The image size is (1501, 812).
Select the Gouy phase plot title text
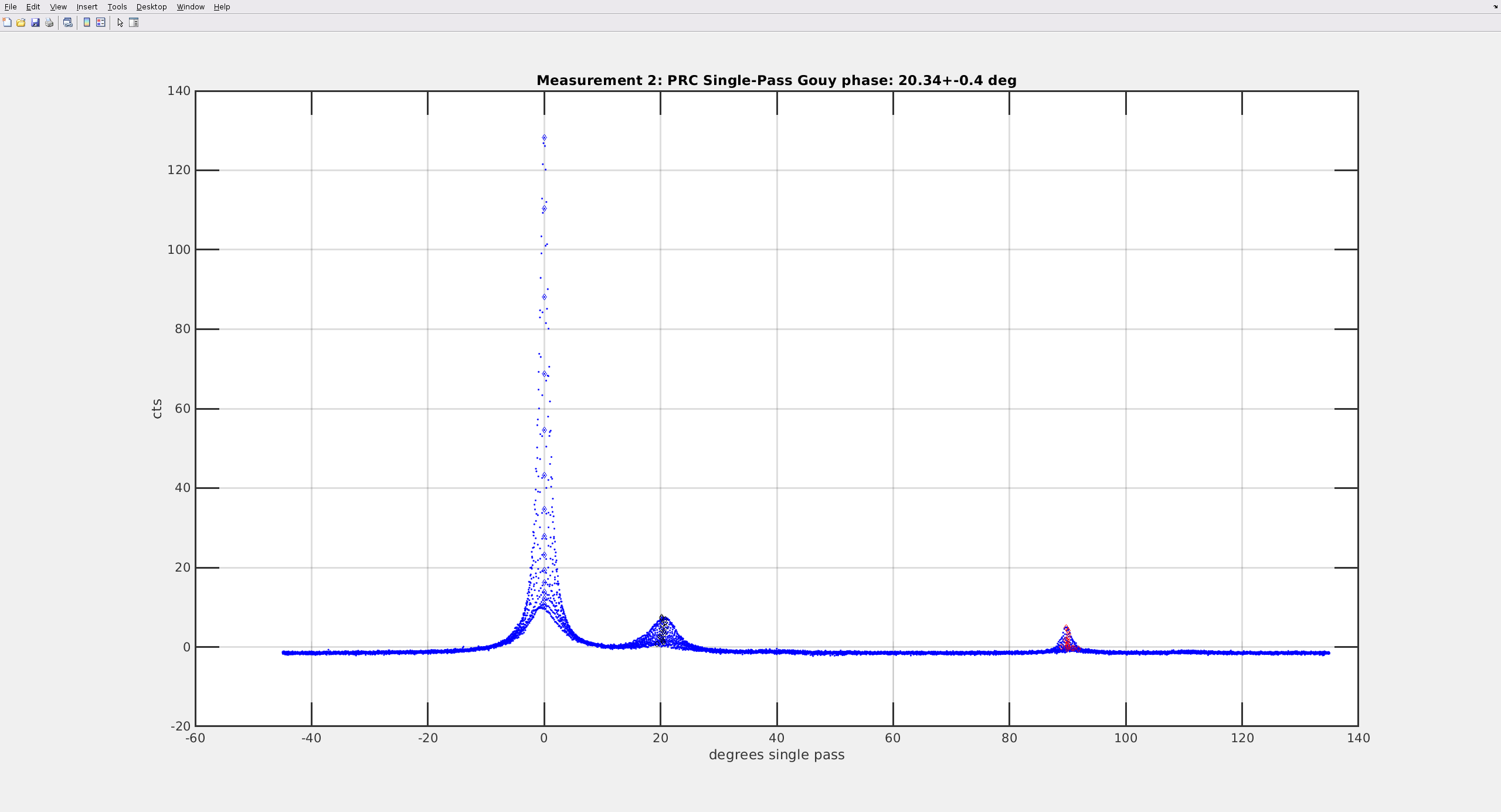pos(776,80)
